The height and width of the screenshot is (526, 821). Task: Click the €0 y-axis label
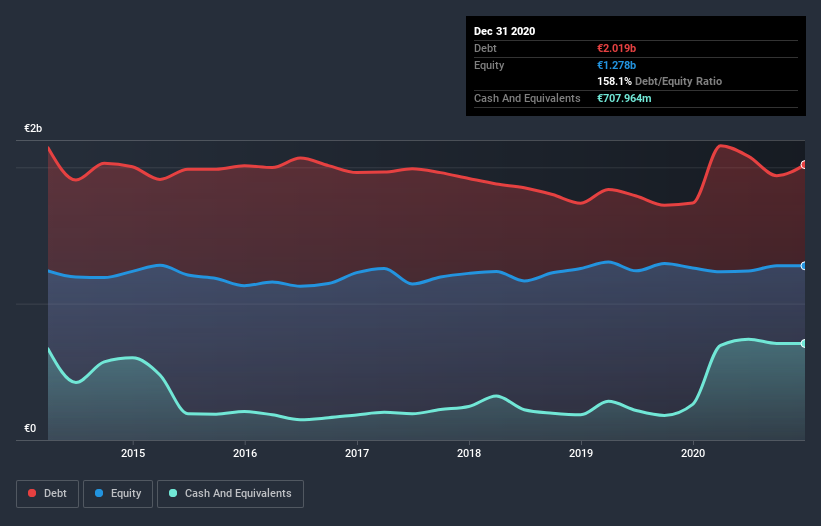point(30,428)
